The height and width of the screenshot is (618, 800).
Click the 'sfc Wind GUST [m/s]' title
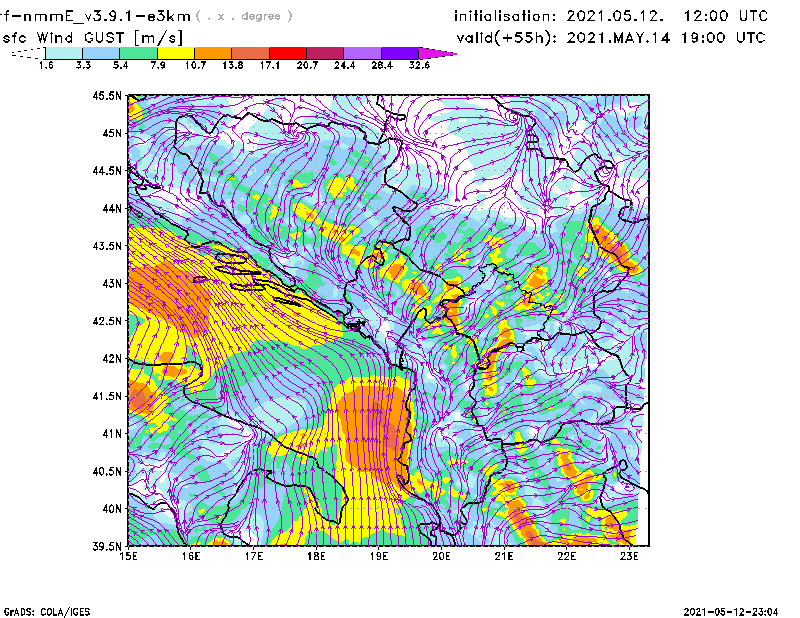(92, 38)
